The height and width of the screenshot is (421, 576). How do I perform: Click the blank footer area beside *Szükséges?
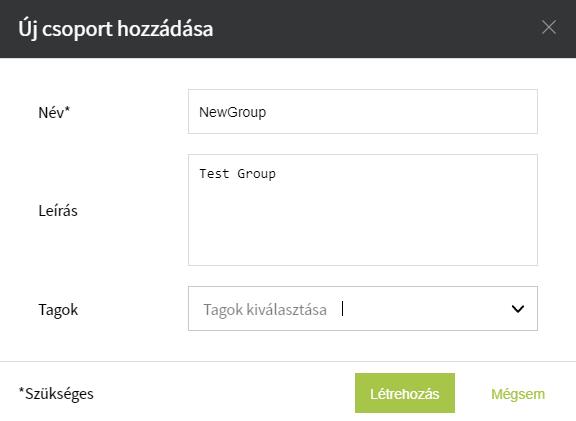[224, 393]
